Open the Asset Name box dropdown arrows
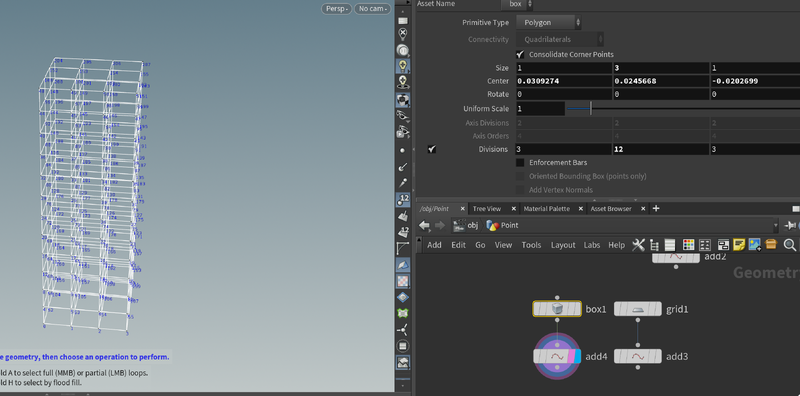 [530, 4]
